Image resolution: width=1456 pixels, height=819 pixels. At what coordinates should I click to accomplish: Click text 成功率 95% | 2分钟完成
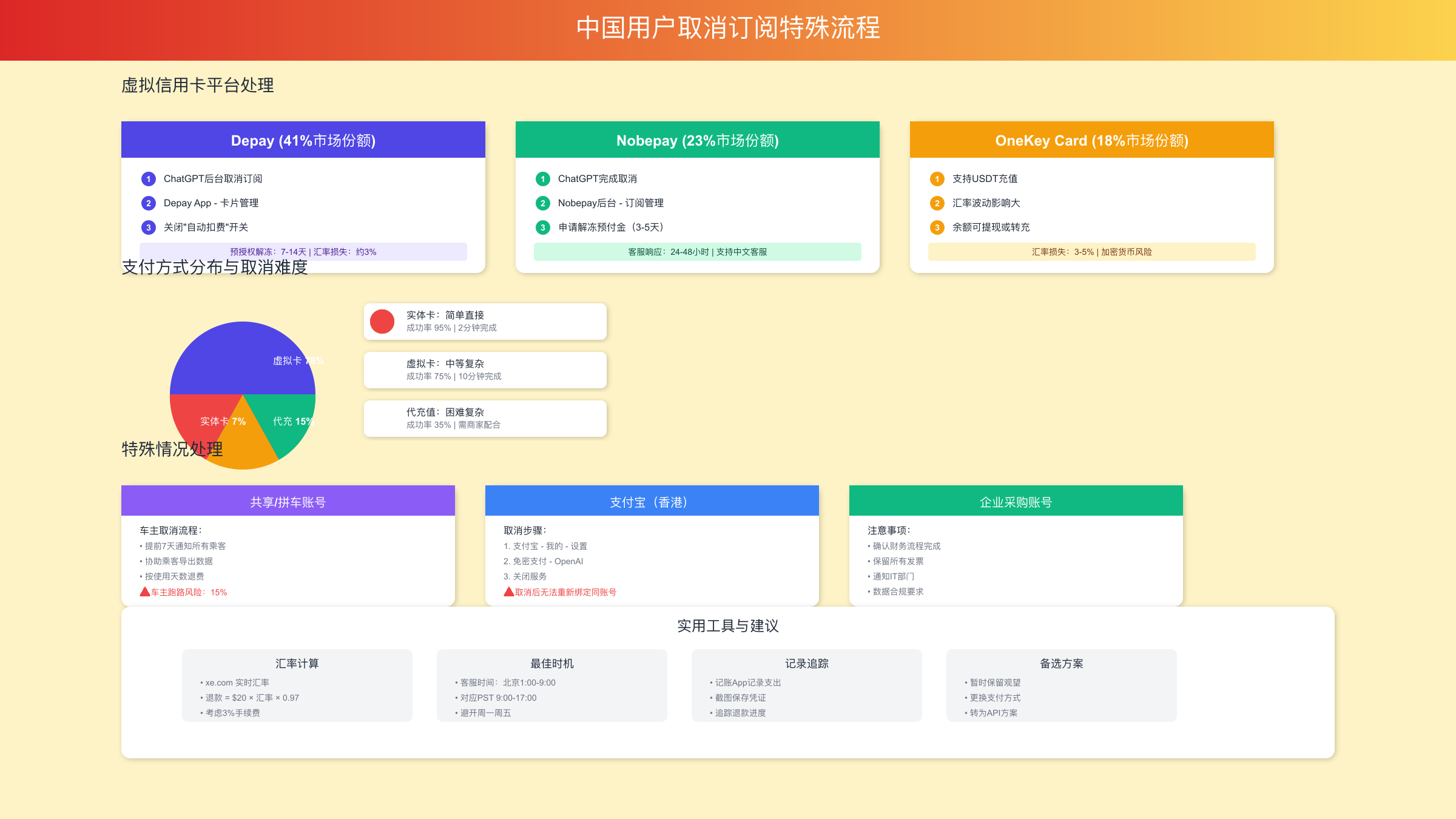451,328
